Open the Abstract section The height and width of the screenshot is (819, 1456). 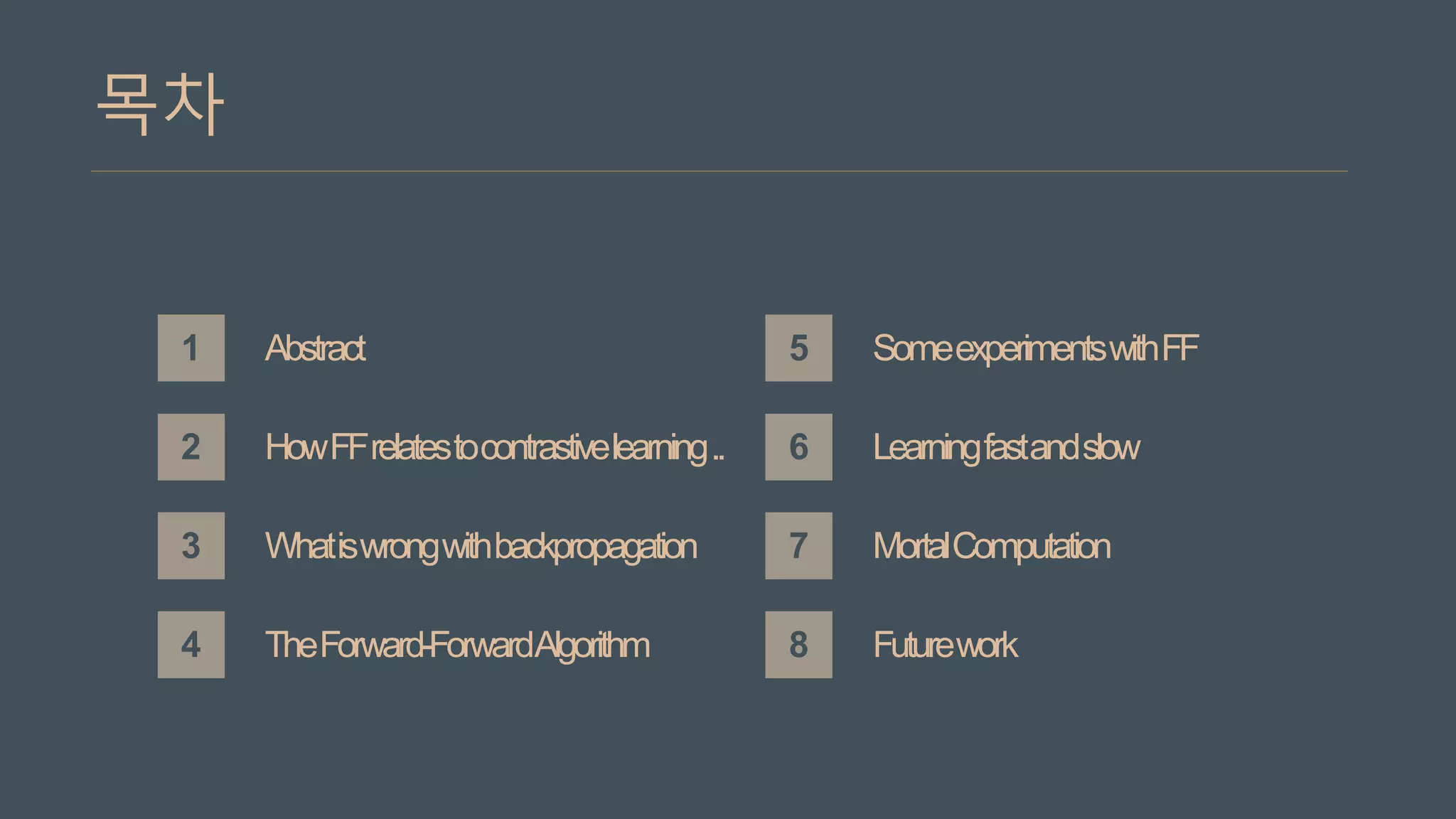pos(316,348)
